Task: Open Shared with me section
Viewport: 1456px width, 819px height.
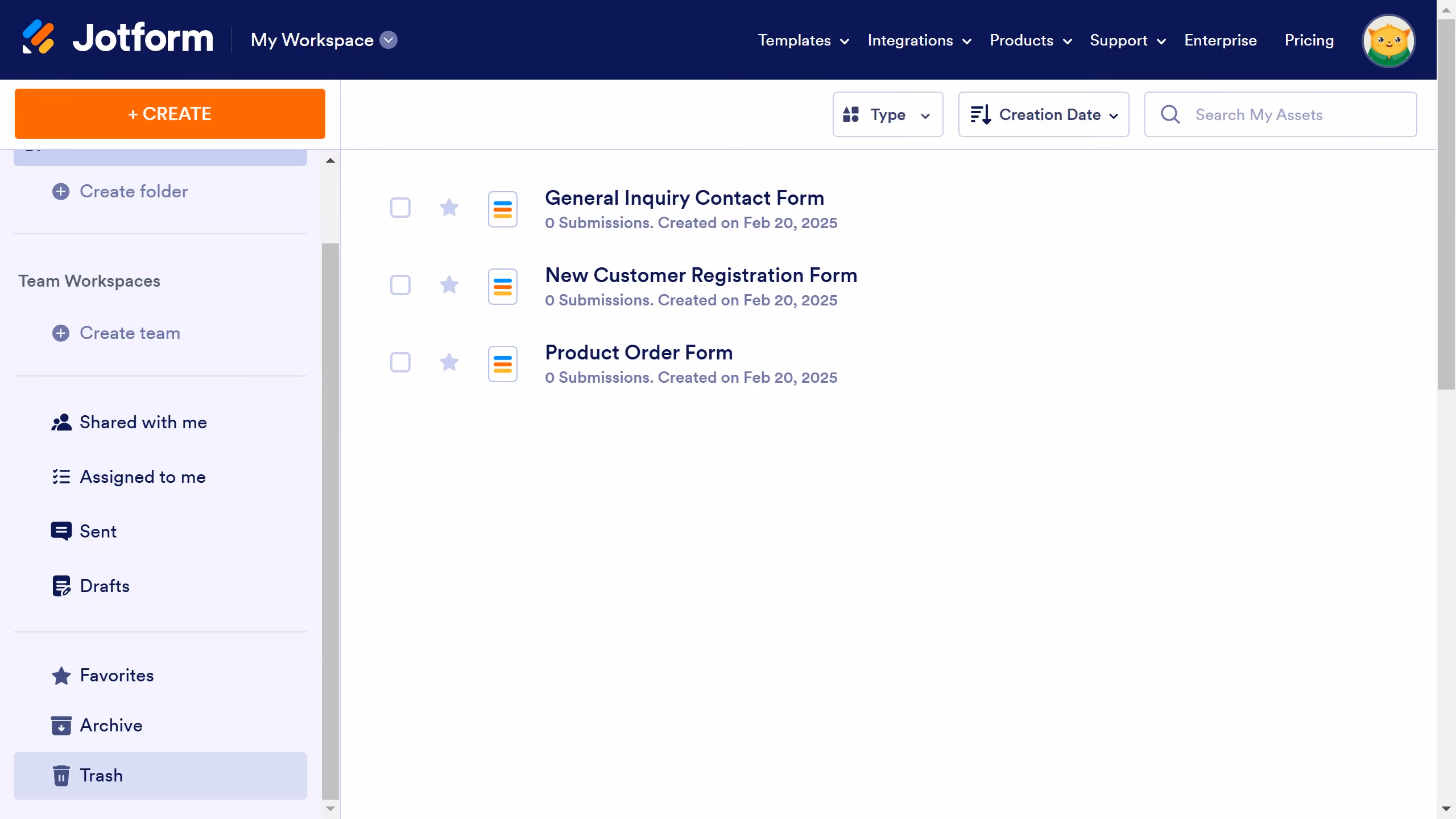Action: pos(160,423)
